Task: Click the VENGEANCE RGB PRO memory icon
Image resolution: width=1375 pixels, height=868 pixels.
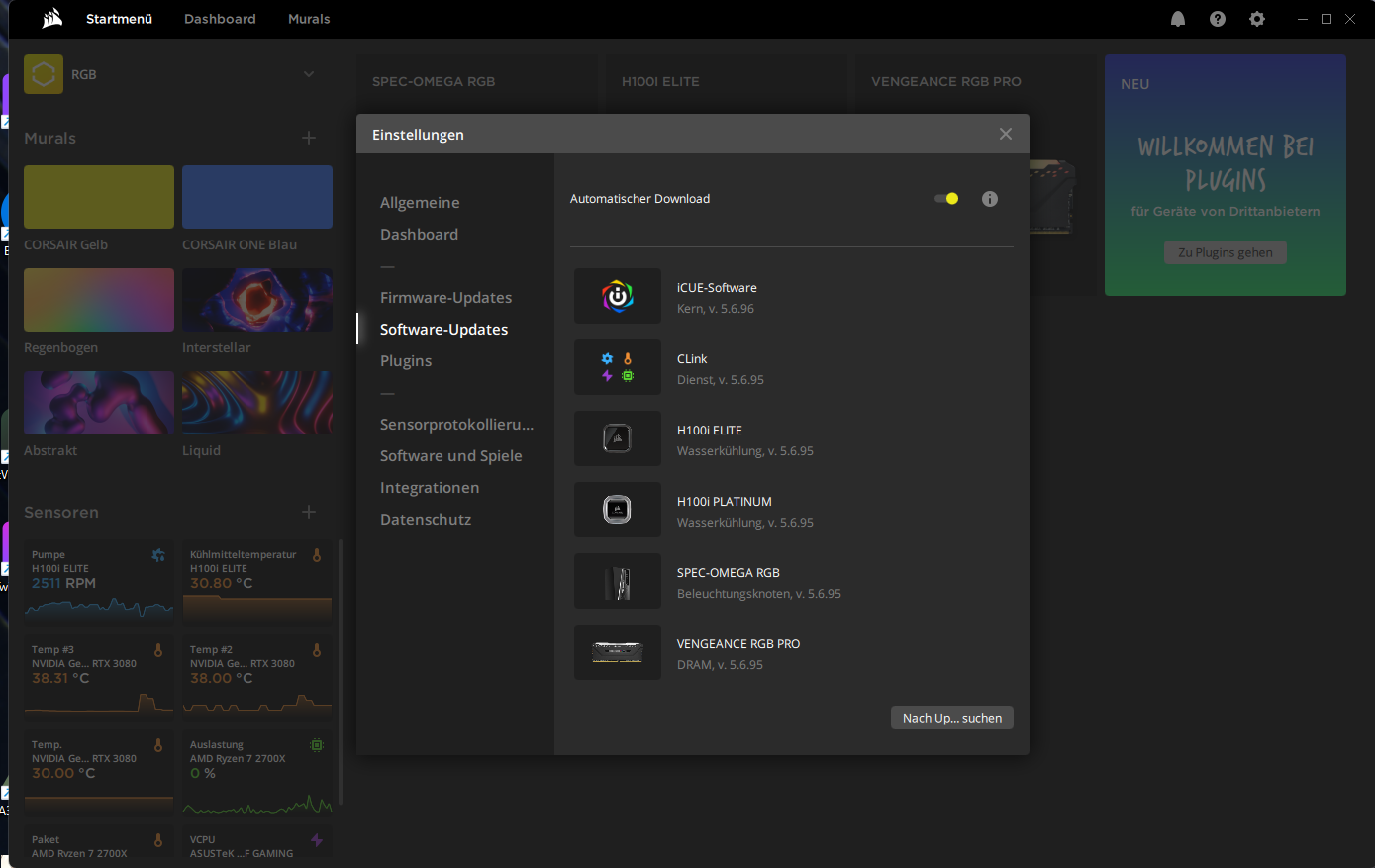Action: click(618, 652)
